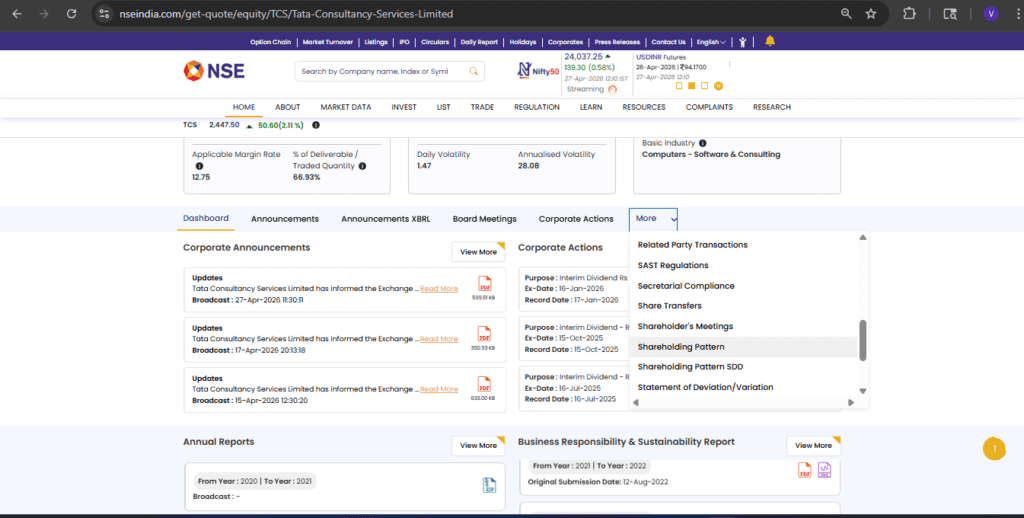Switch to Announcements tab

point(285,219)
